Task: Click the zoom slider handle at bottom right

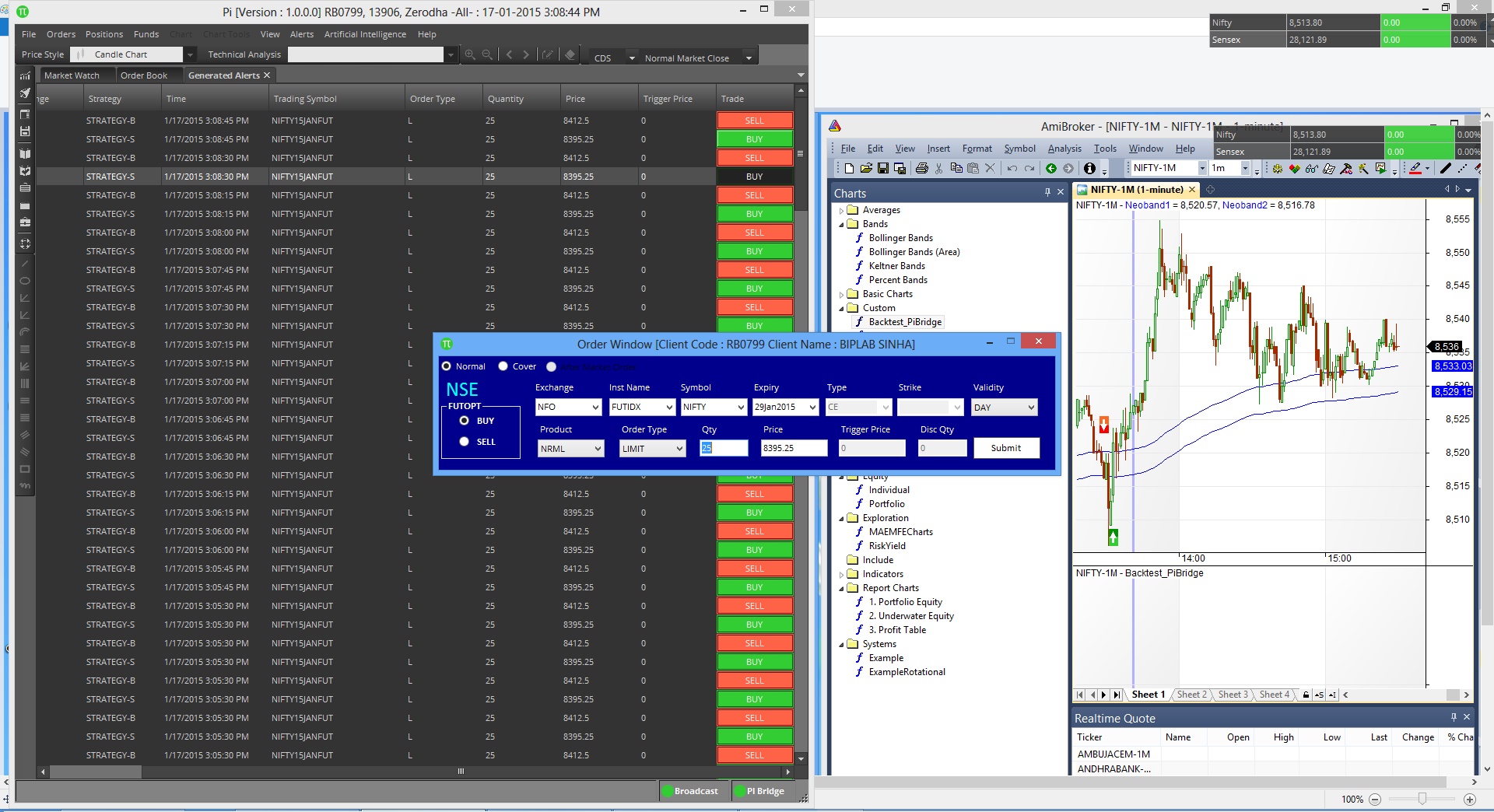Action: 1422,799
